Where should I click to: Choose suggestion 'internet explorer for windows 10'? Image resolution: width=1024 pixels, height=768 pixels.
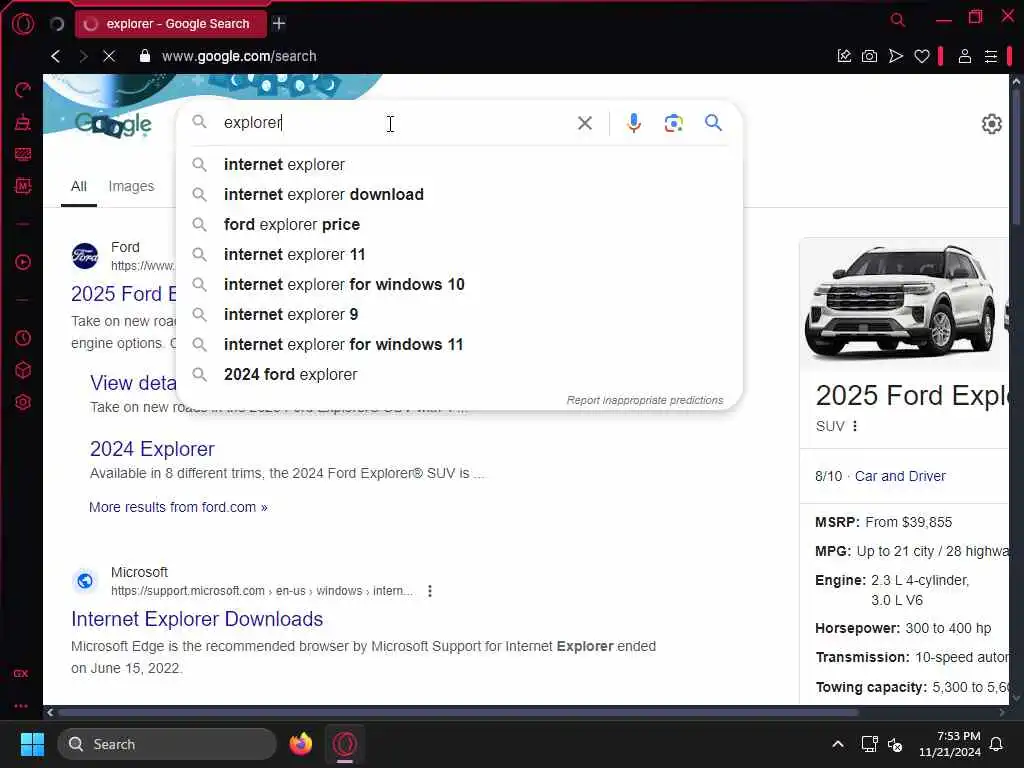point(460,285)
